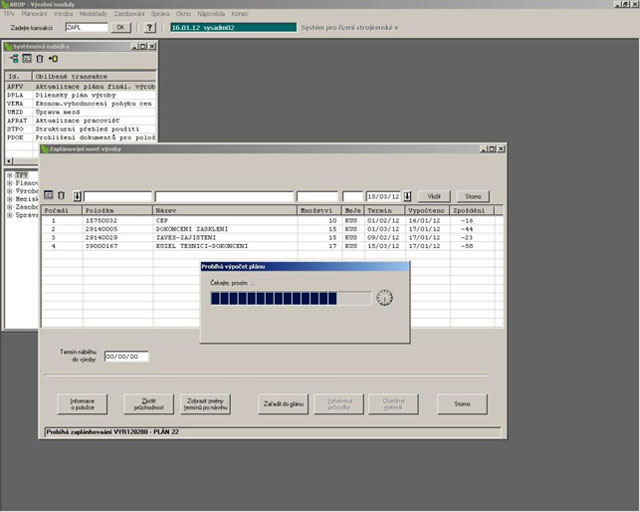Screen dimensions: 640x512
Task: Open the Plánování menu
Action: coord(34,14)
